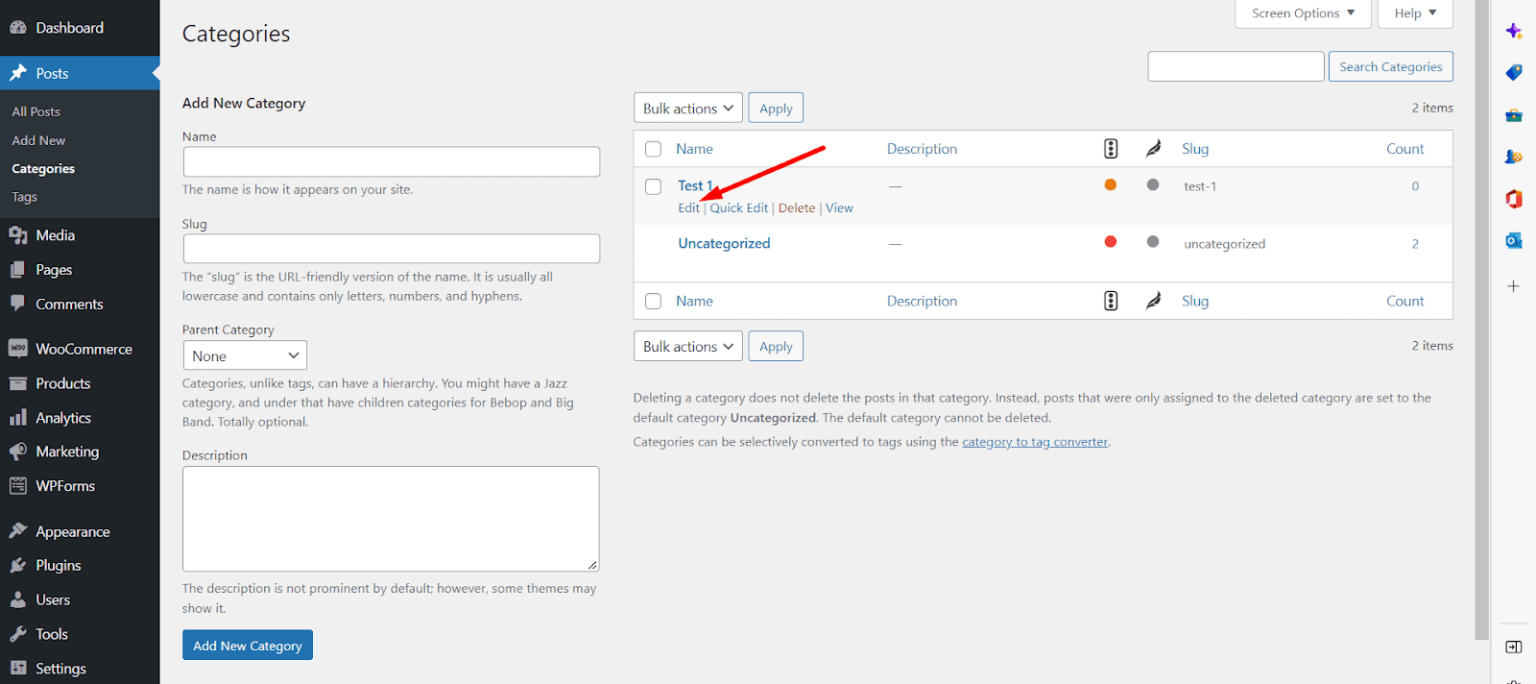Click inside the search categories input field

[1235, 66]
